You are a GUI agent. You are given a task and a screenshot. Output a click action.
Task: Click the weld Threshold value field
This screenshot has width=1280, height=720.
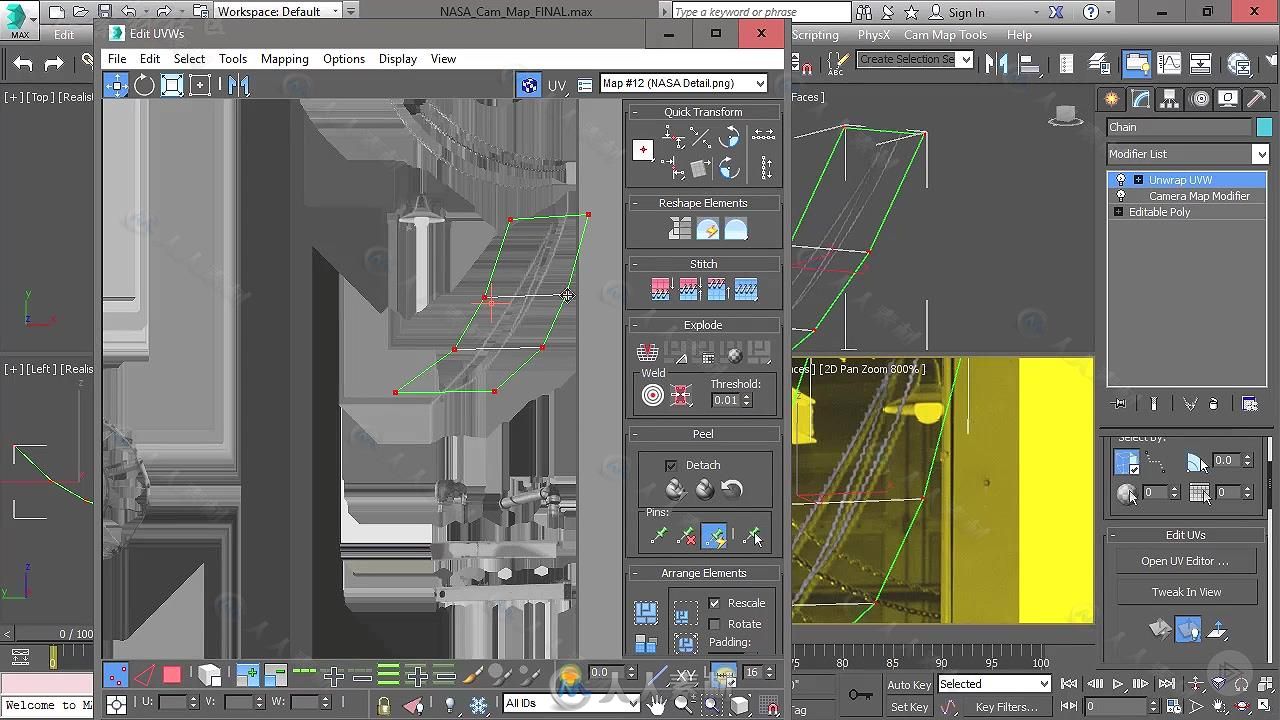point(725,400)
